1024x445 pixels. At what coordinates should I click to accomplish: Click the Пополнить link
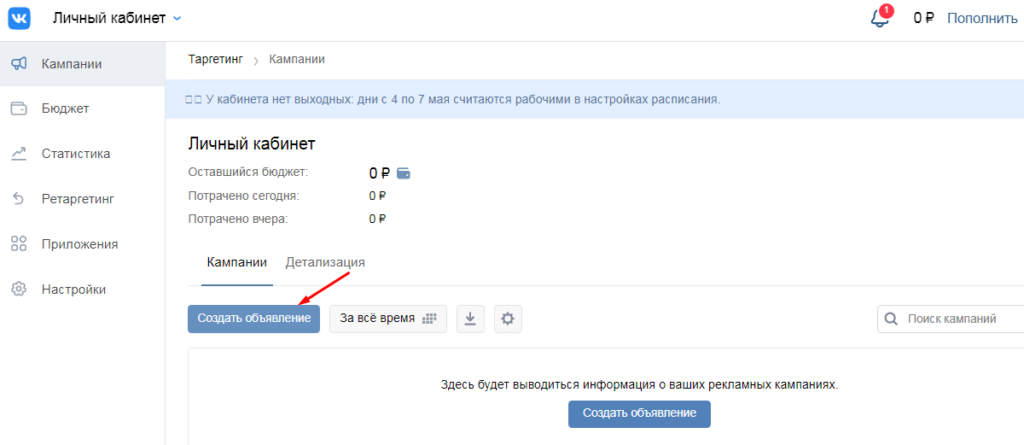tap(984, 18)
